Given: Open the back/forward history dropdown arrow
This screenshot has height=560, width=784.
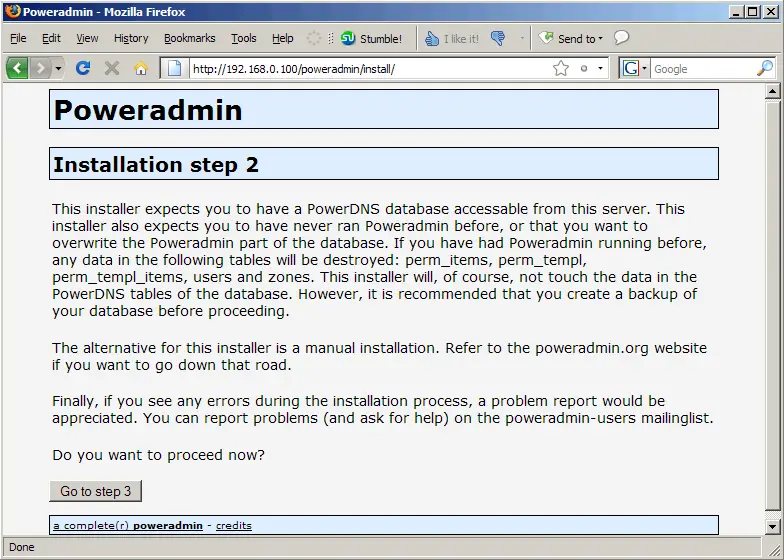Looking at the screenshot, I should (x=58, y=68).
